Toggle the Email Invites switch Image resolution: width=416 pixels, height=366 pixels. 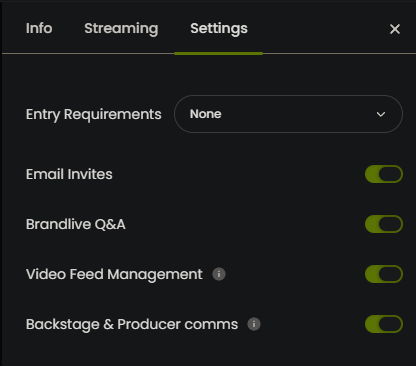pyautogui.click(x=384, y=174)
